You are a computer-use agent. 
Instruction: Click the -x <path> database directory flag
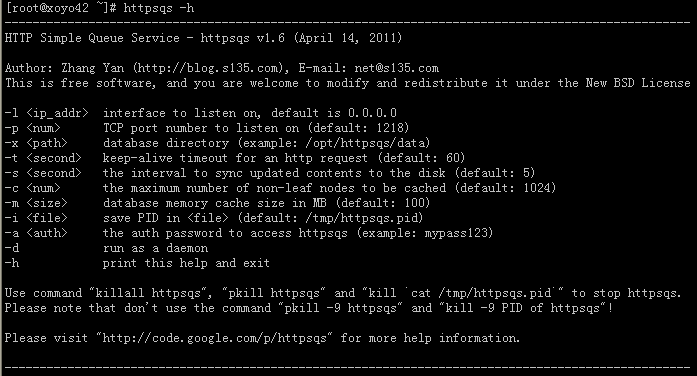coord(36,143)
